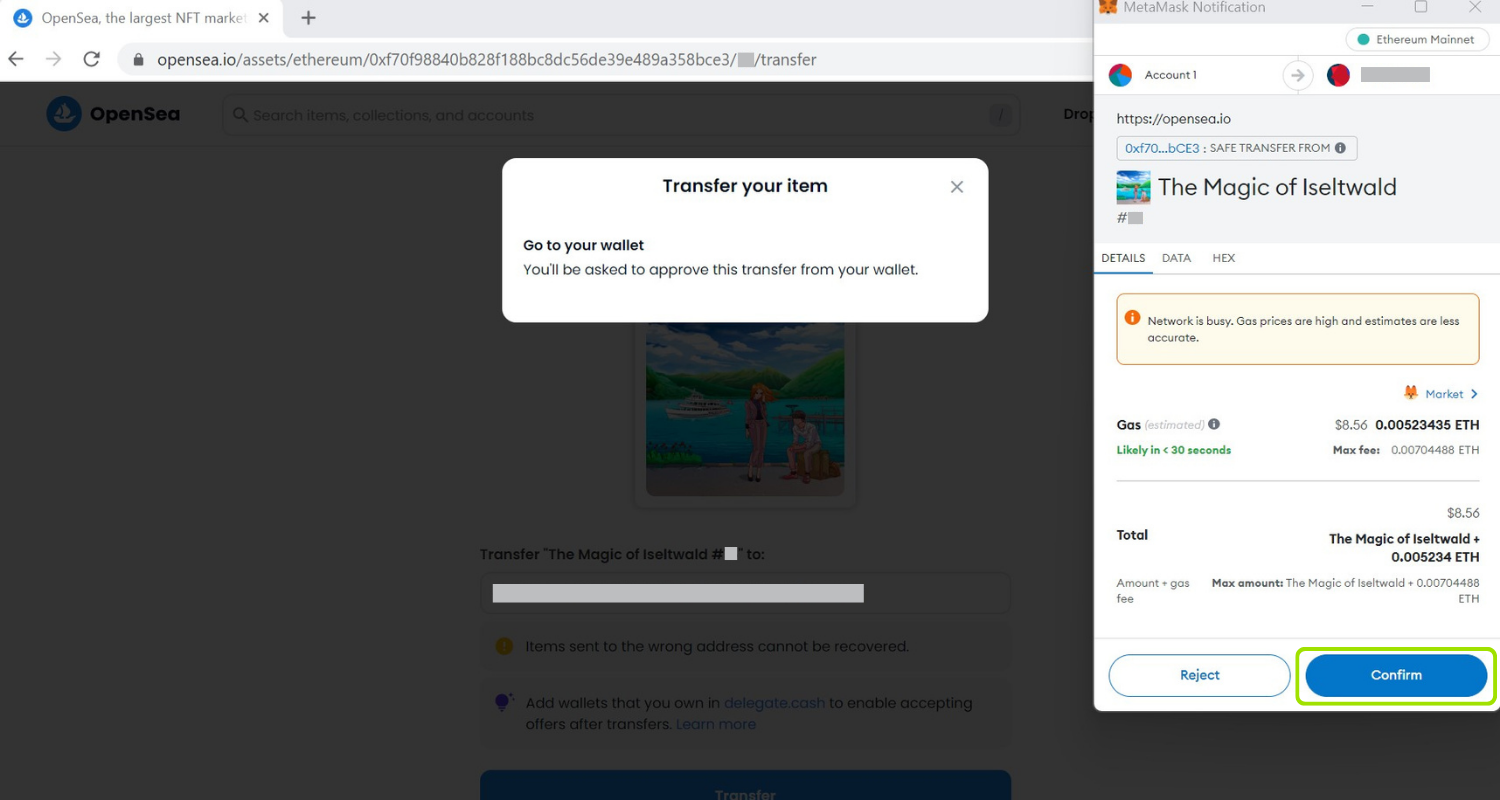Click the NFT artwork preview image
Screen dimensions: 1500x800
coord(745,409)
